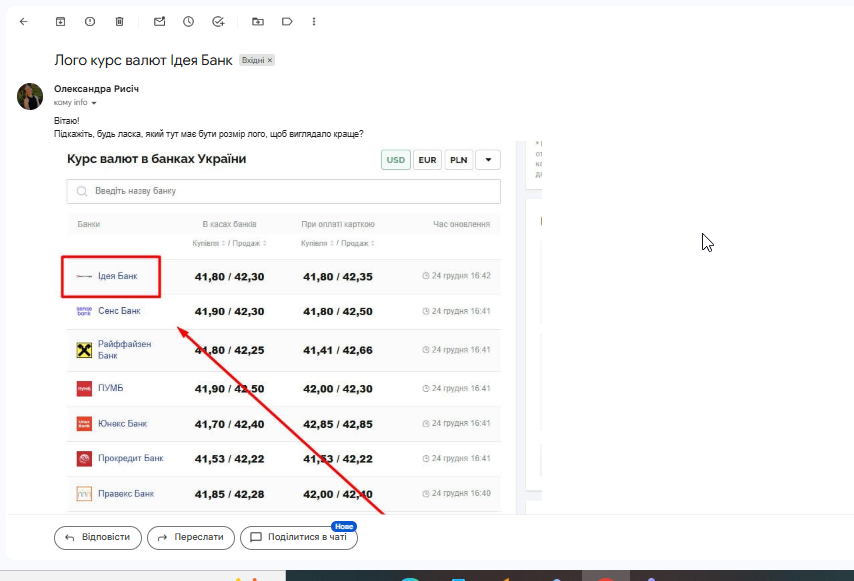Mark the email as unread
Viewport: 854px width, 581px height.
(160, 22)
